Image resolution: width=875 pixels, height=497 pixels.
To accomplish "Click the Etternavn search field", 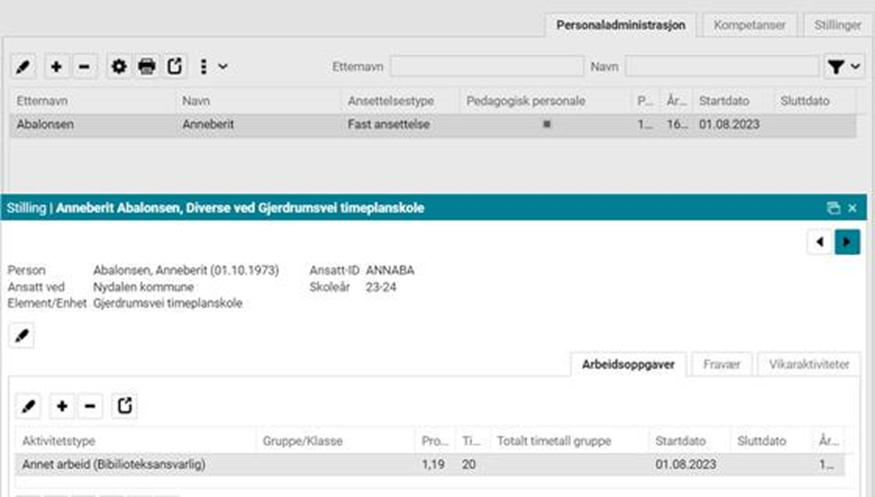I will coord(486,66).
